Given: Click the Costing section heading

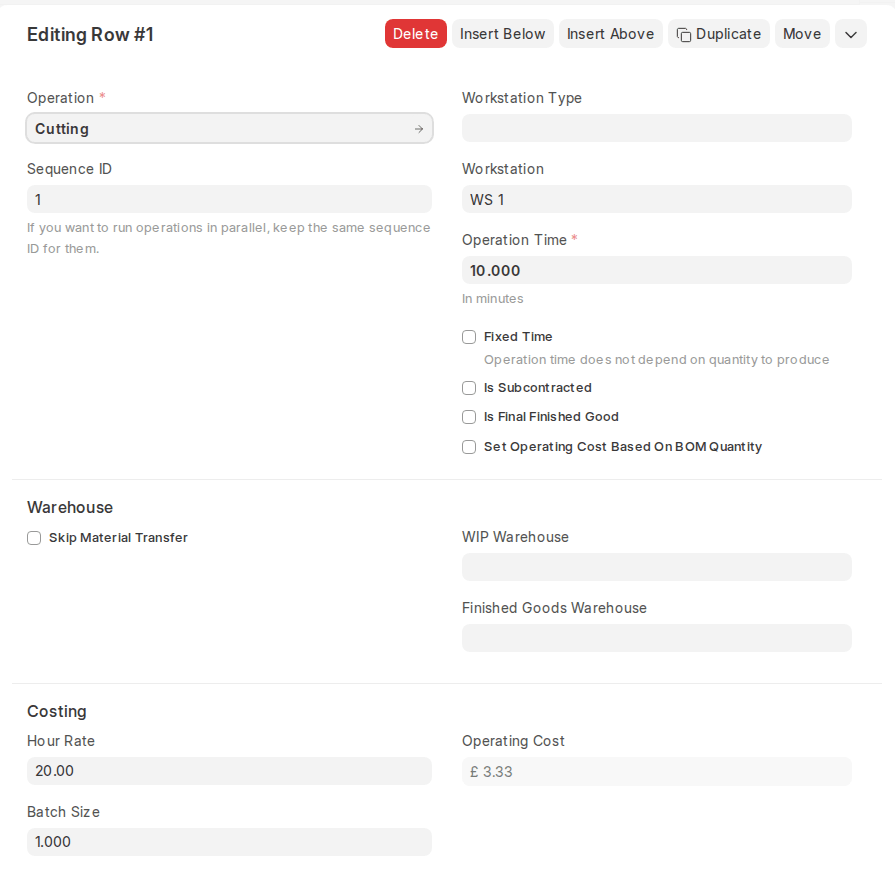Looking at the screenshot, I should [x=57, y=711].
